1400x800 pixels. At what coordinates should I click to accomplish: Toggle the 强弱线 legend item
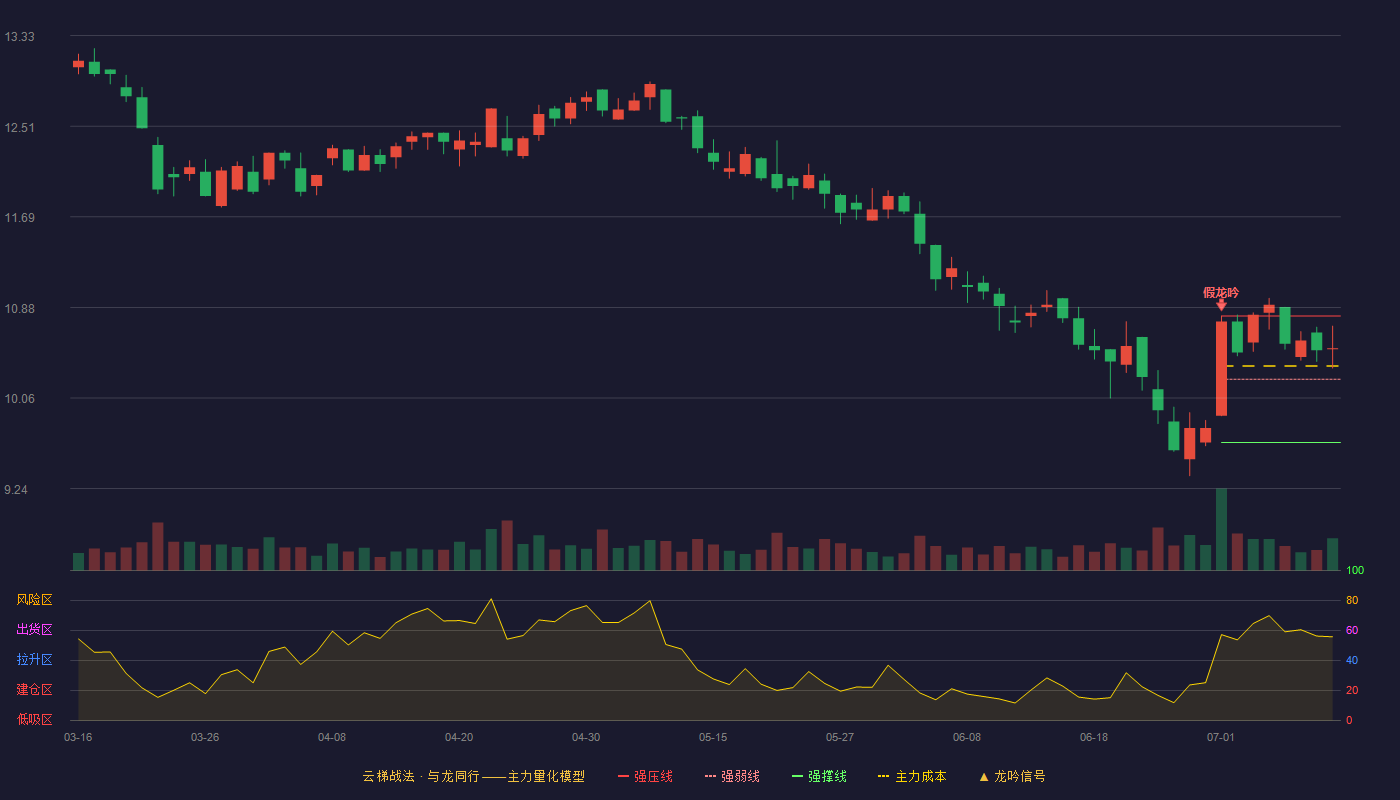[732, 776]
